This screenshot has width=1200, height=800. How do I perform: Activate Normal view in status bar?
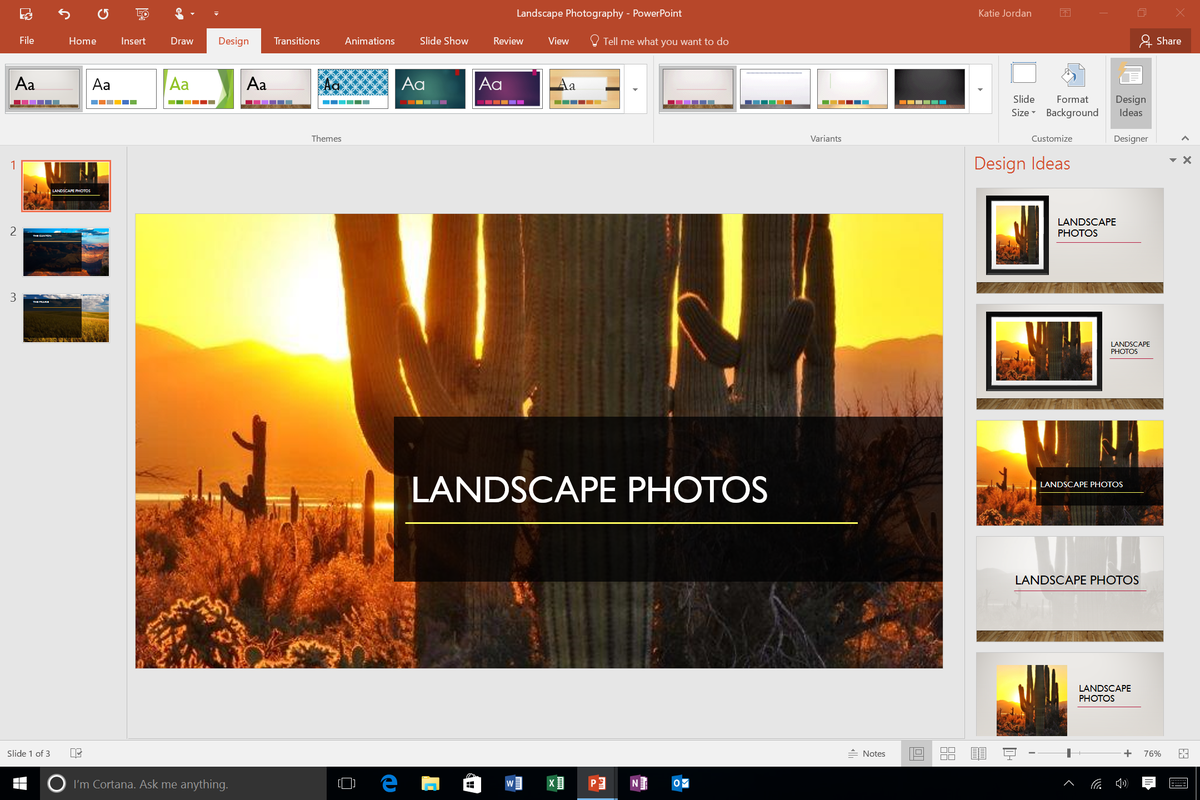(x=916, y=753)
